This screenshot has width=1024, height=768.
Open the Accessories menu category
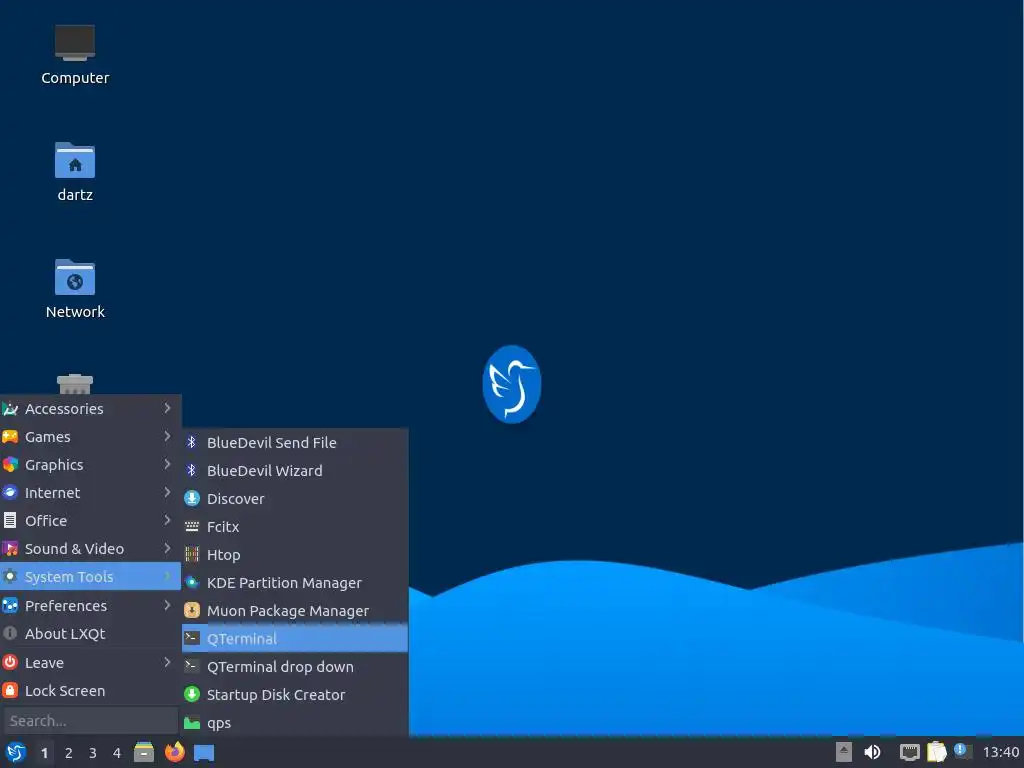(90, 408)
